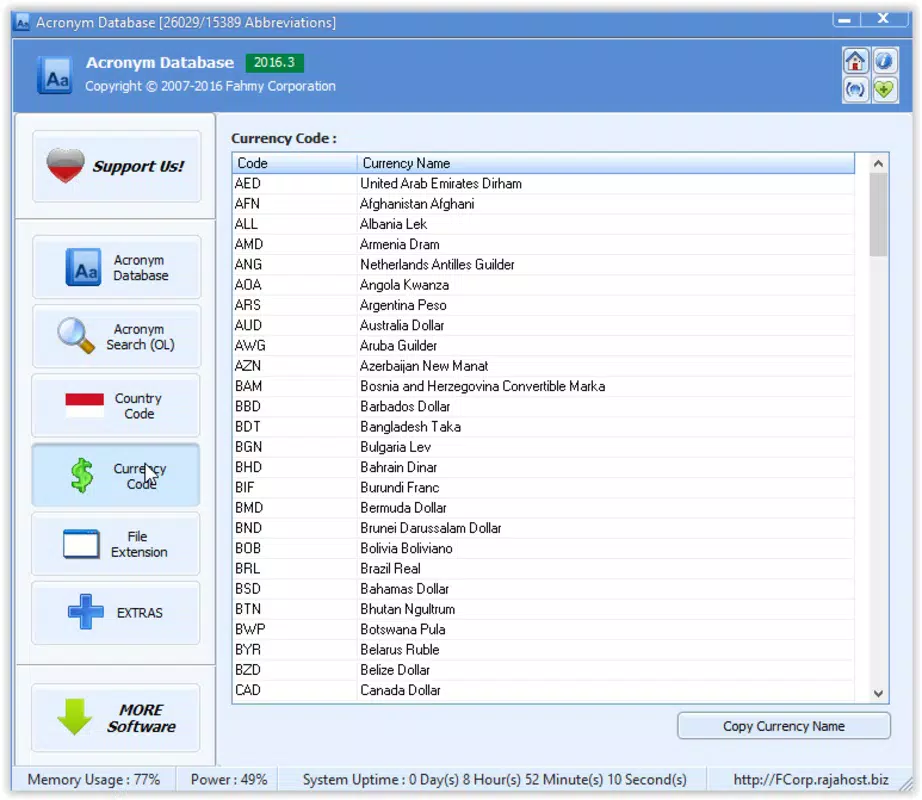The image size is (922, 800).
Task: Select Aruba Guilder row
Action: [543, 346]
